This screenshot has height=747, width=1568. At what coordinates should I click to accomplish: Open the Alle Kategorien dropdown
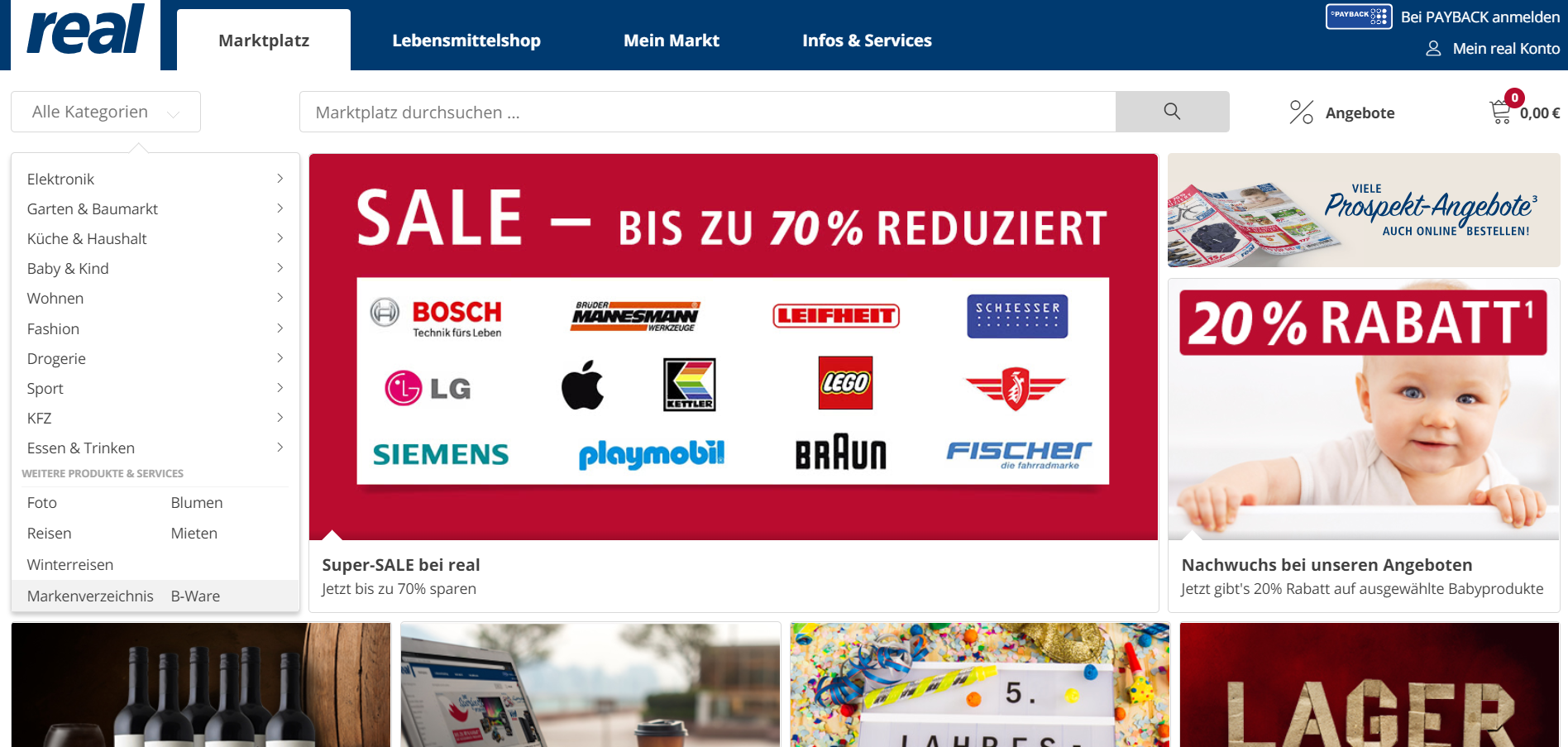click(106, 112)
